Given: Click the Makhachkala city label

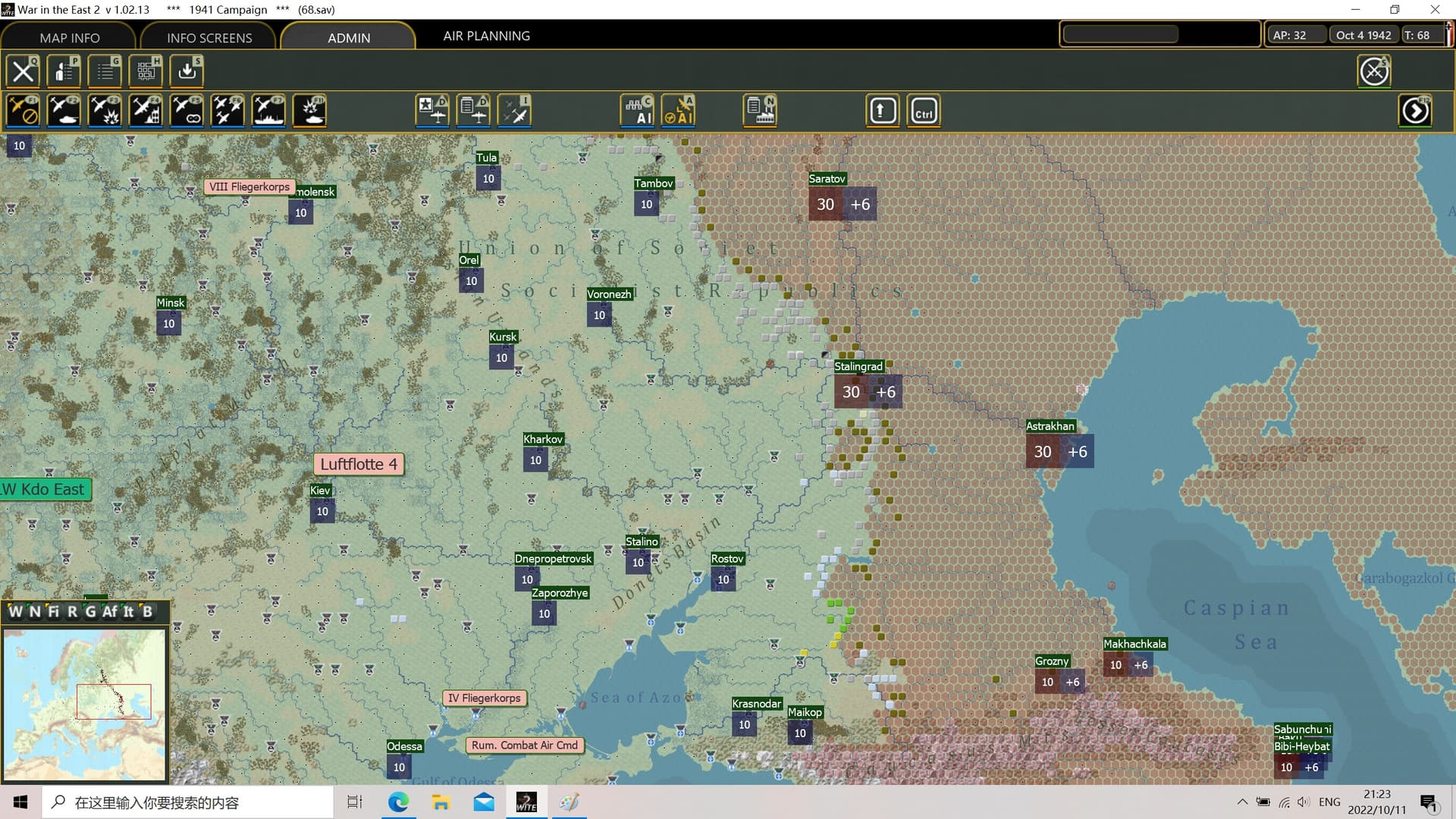Looking at the screenshot, I should (x=1134, y=644).
